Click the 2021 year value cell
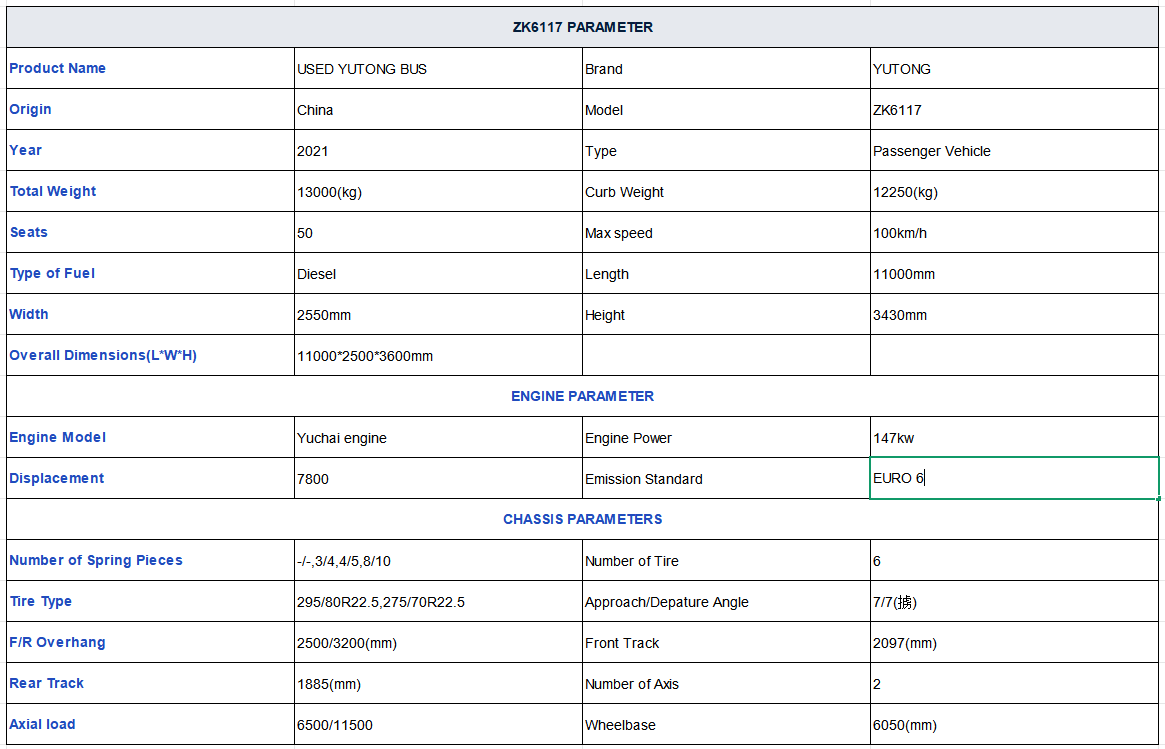1165x749 pixels. pos(438,150)
